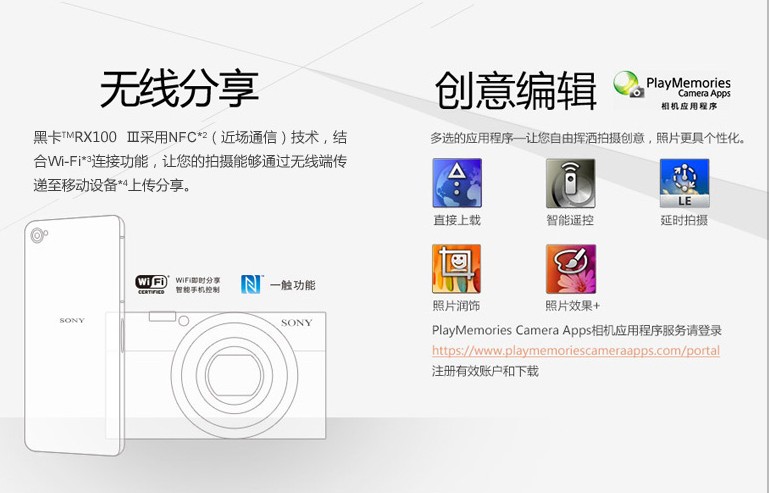Click the 创意编辑 heading
This screenshot has height=493, width=769.
[516, 91]
